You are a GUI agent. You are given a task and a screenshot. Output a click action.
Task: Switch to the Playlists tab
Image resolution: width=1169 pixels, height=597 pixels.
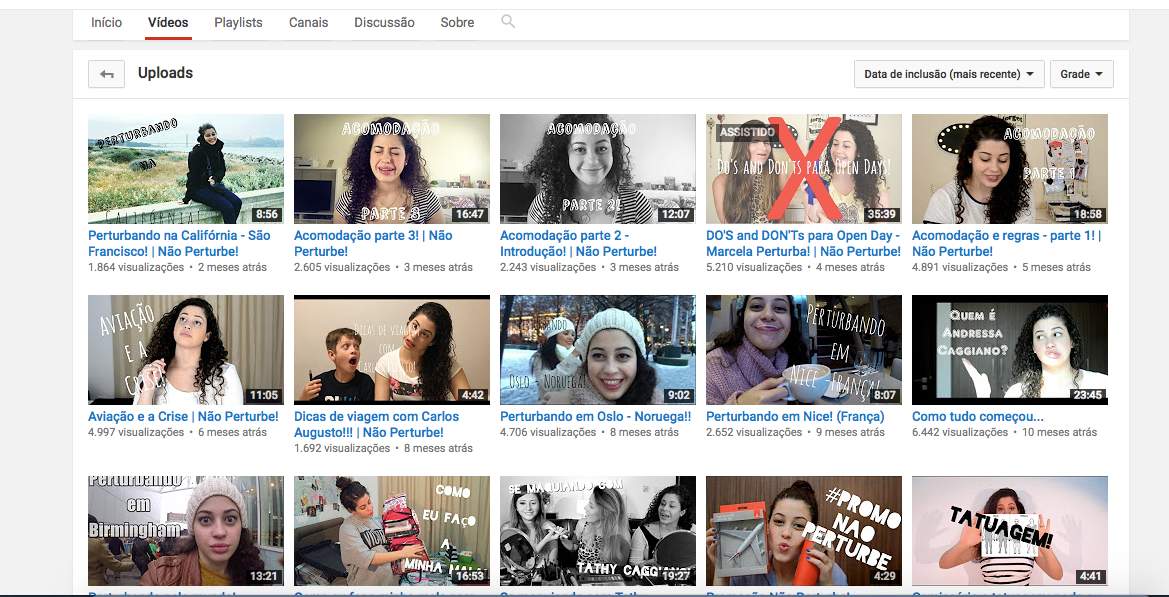(239, 22)
